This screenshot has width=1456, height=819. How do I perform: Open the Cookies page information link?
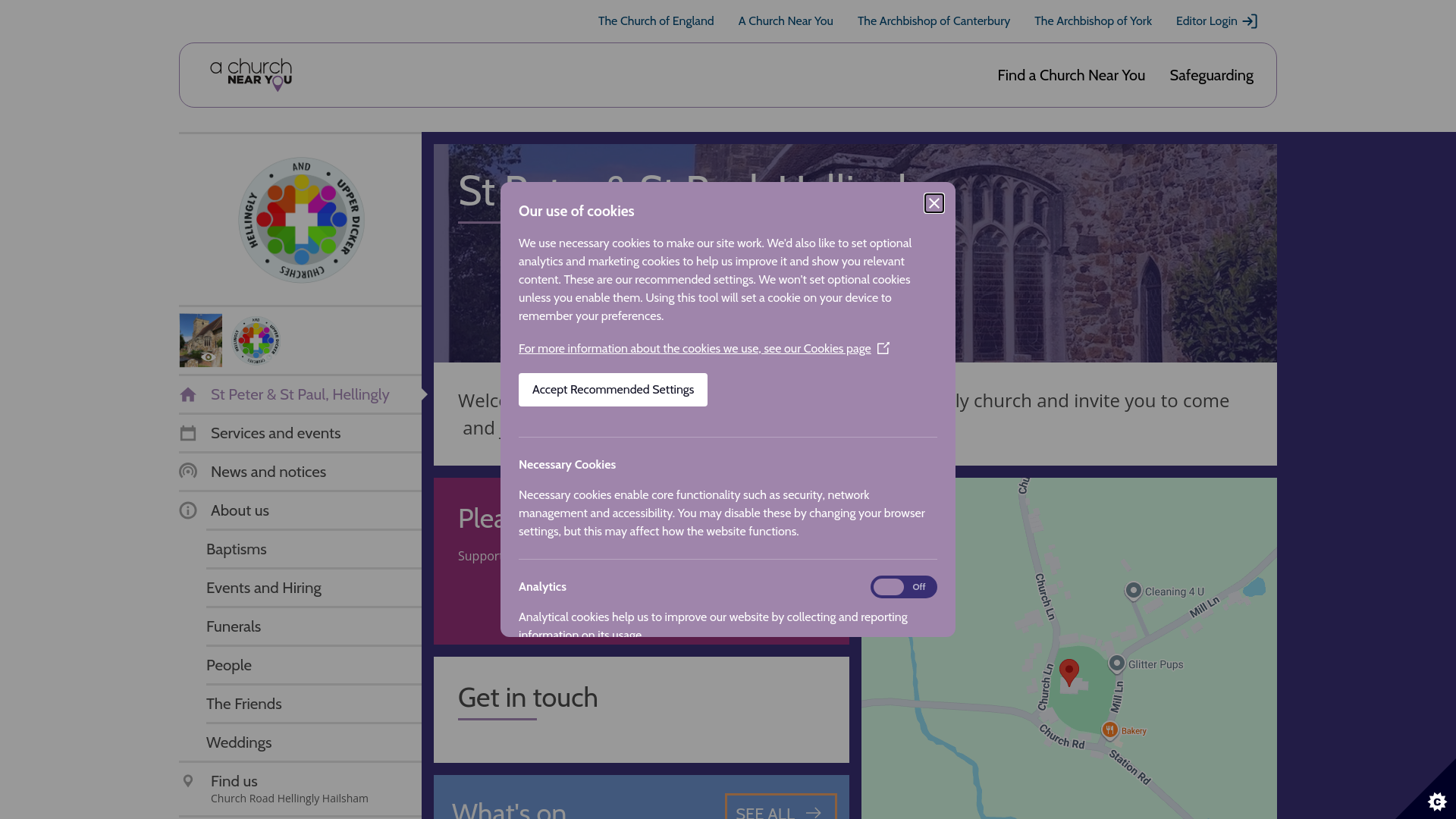point(695,349)
